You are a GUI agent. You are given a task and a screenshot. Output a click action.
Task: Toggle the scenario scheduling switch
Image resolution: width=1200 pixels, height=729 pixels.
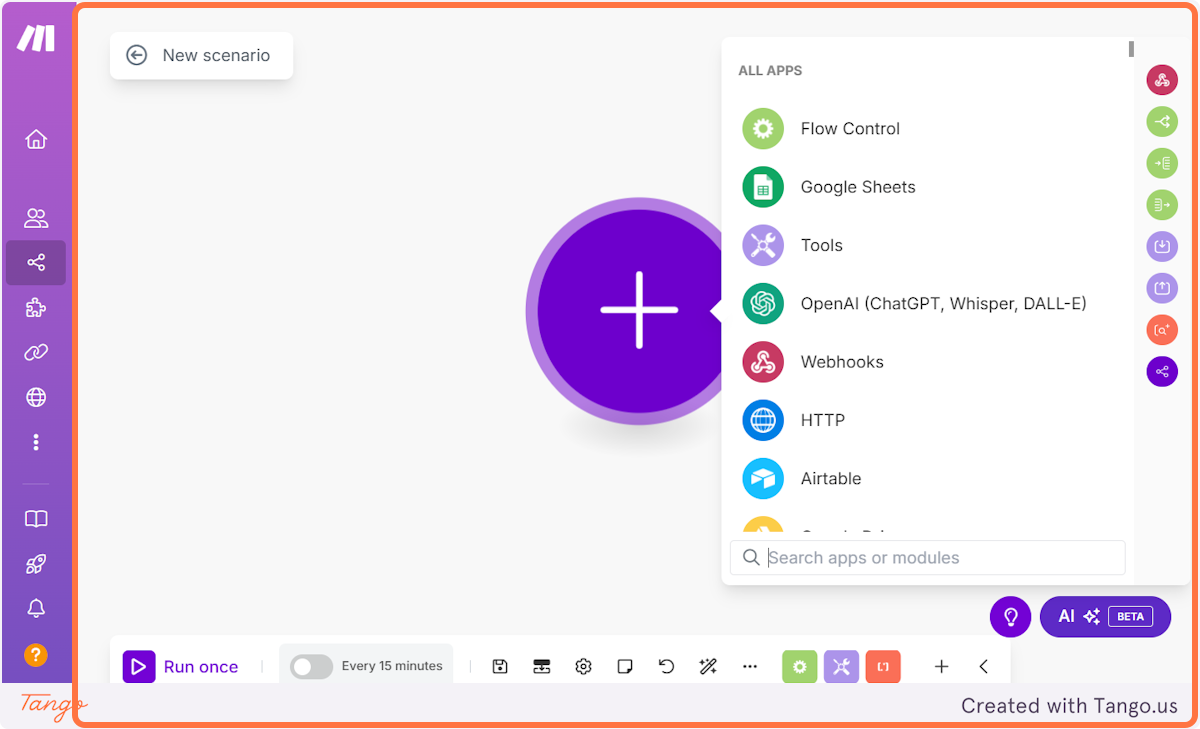pyautogui.click(x=311, y=666)
